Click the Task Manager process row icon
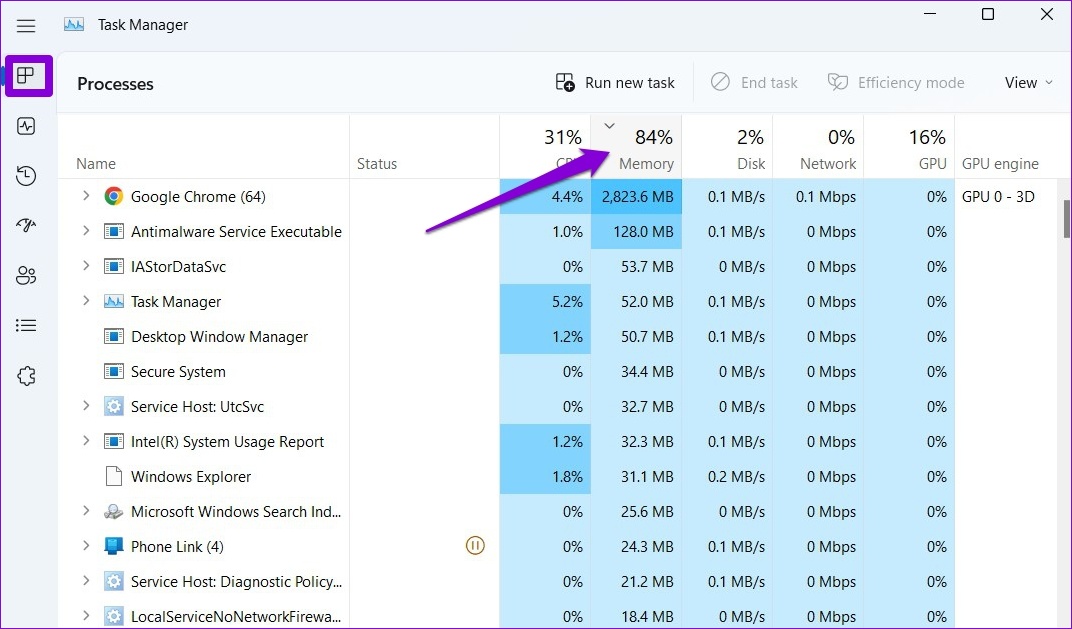 (x=113, y=302)
